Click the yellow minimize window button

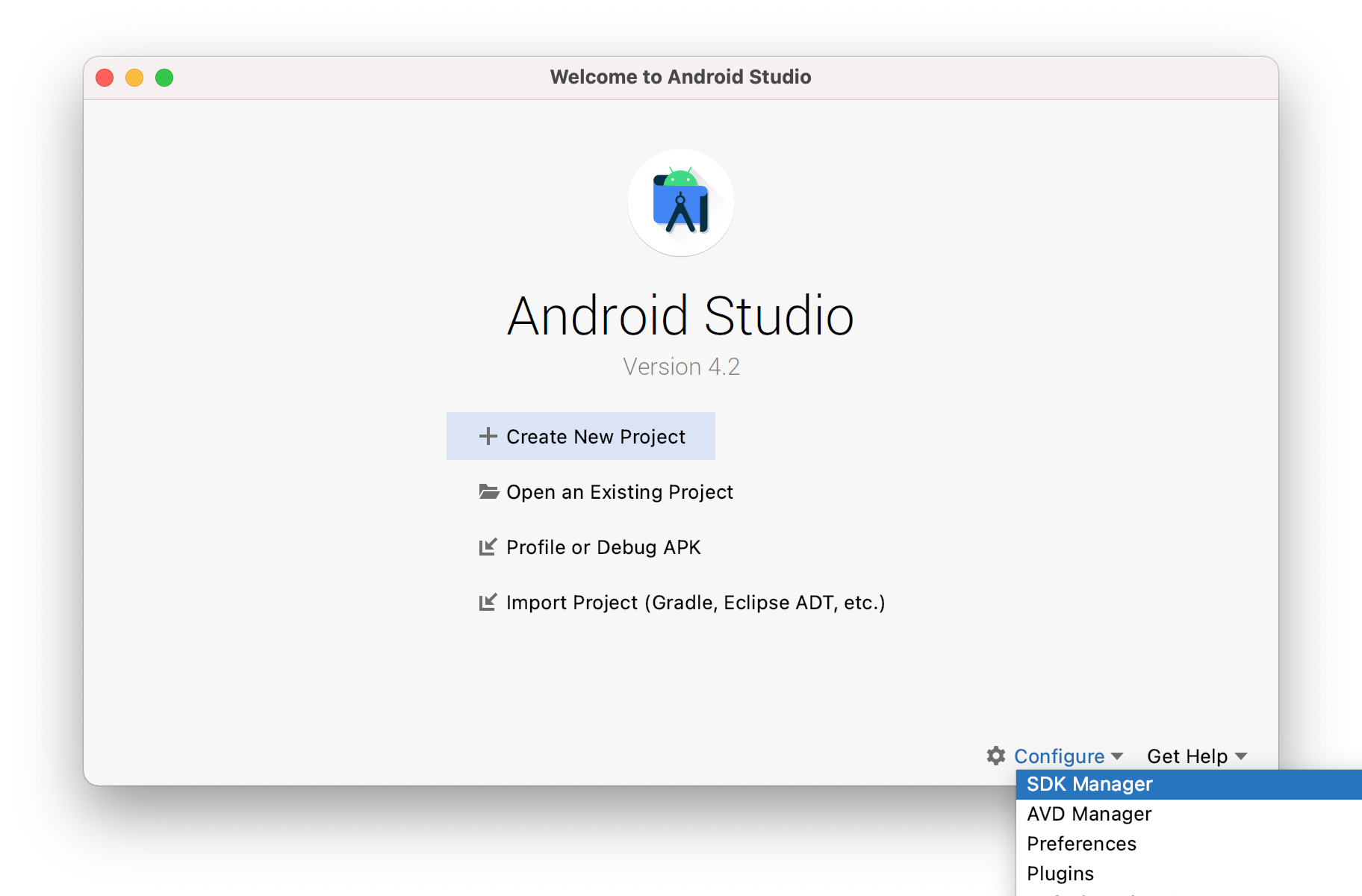(134, 78)
